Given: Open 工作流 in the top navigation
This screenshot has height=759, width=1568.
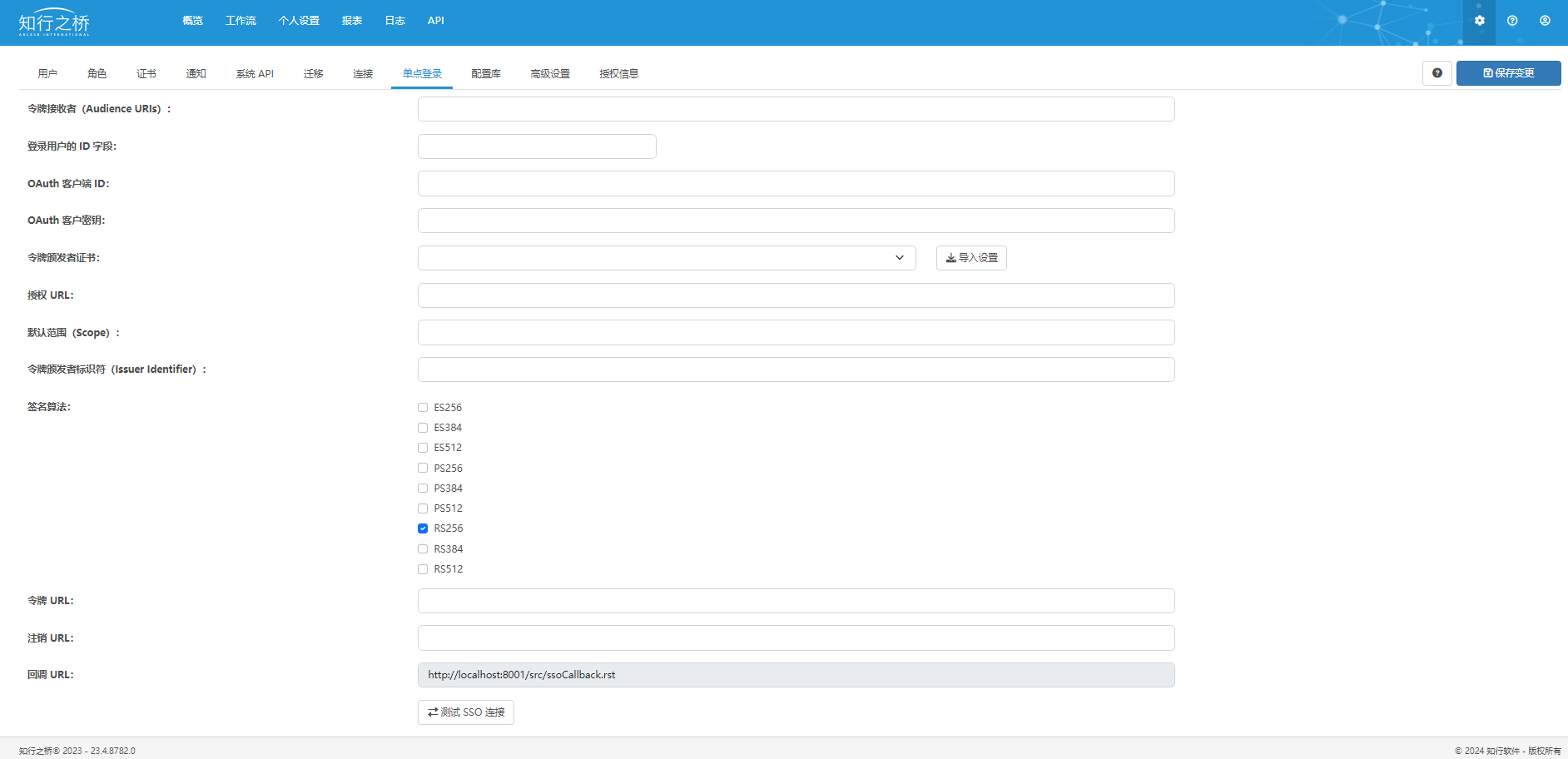Looking at the screenshot, I should [241, 21].
